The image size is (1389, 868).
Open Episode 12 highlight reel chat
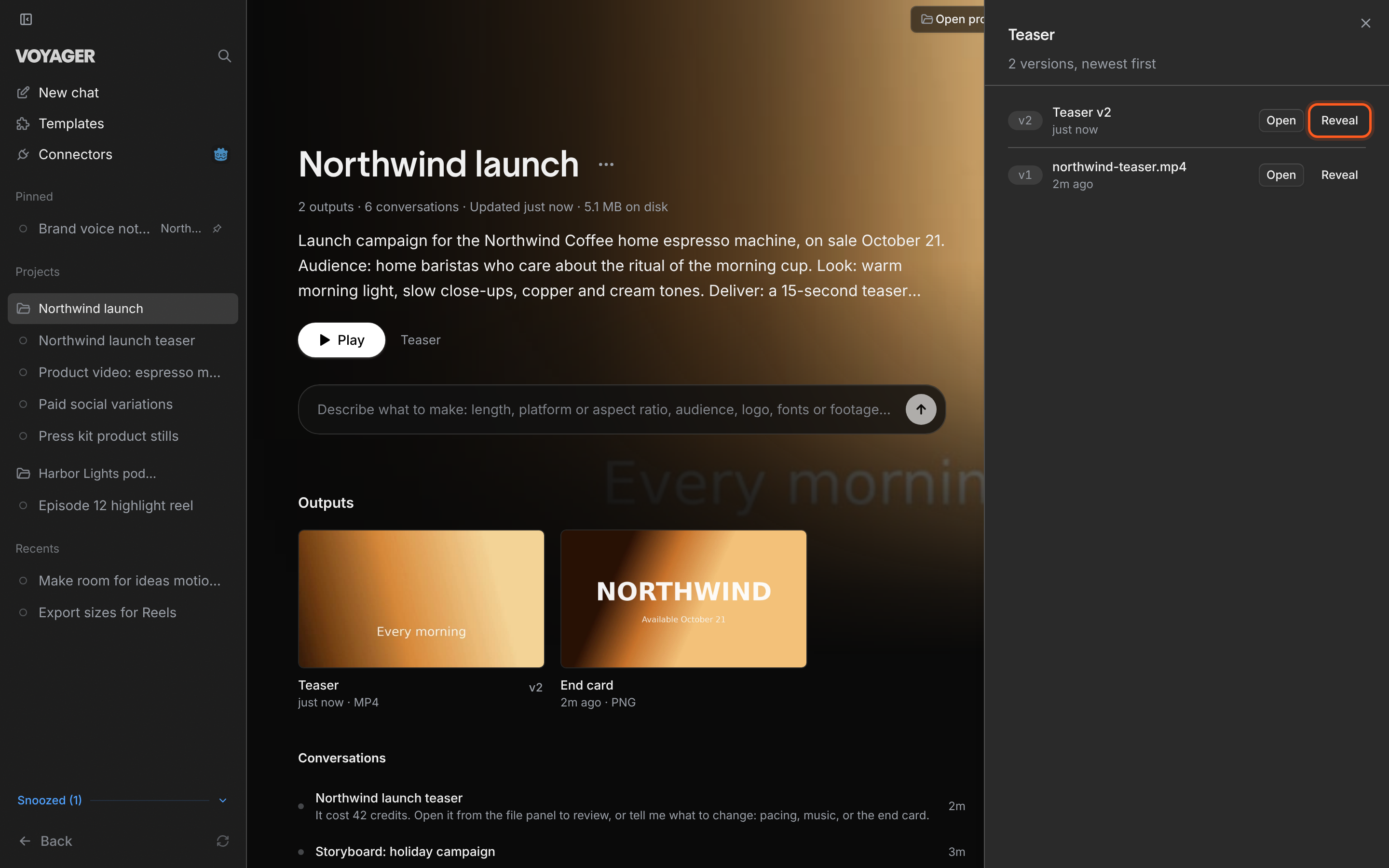tap(123, 506)
